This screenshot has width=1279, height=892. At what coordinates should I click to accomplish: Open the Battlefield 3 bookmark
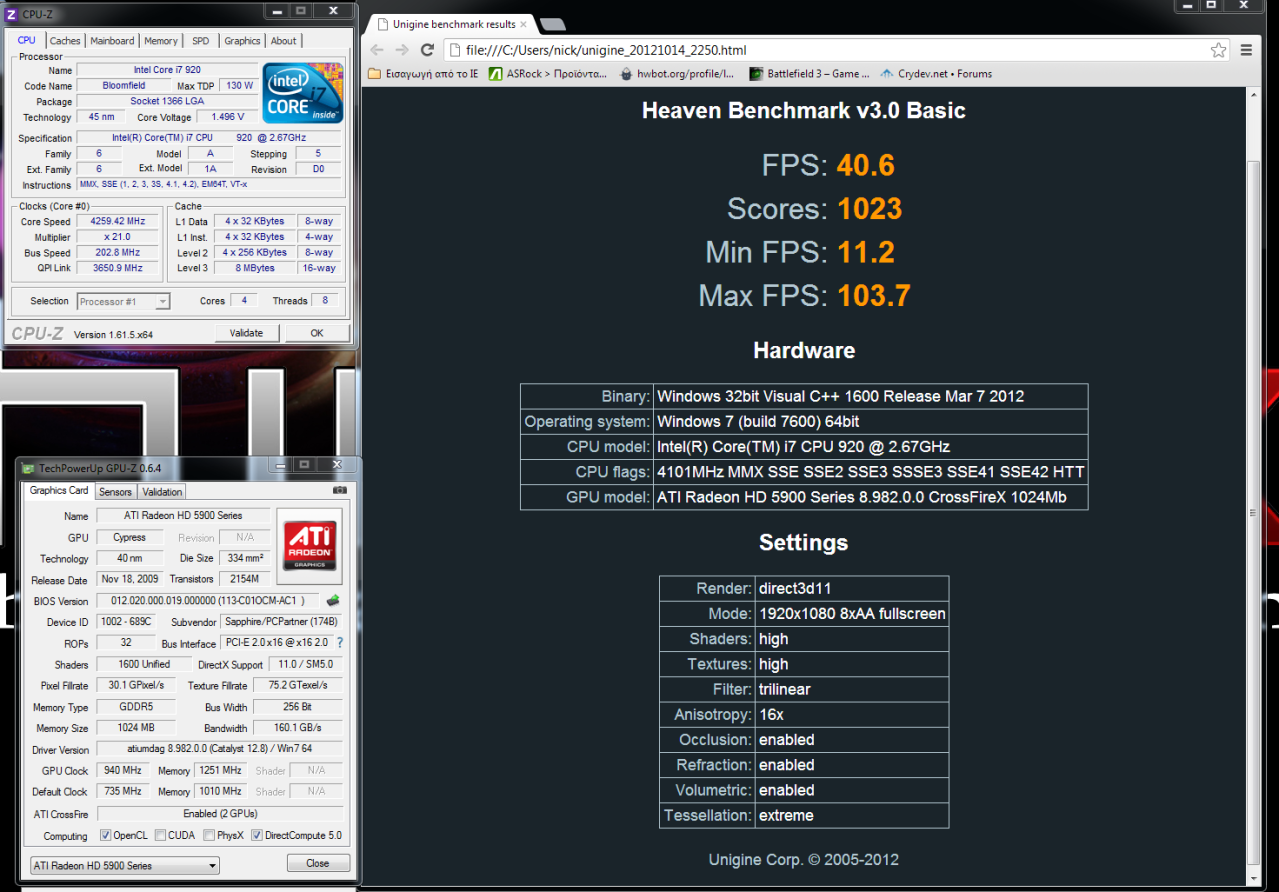tap(811, 73)
